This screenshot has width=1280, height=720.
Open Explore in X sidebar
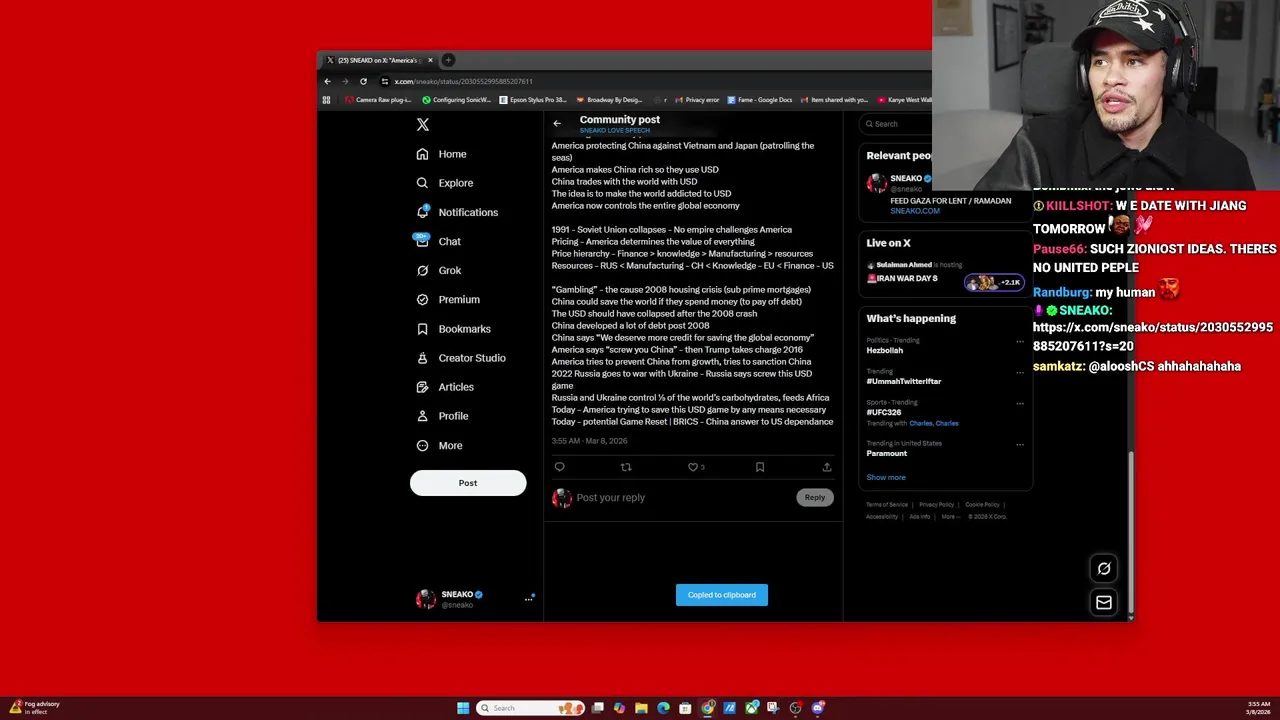click(444, 183)
